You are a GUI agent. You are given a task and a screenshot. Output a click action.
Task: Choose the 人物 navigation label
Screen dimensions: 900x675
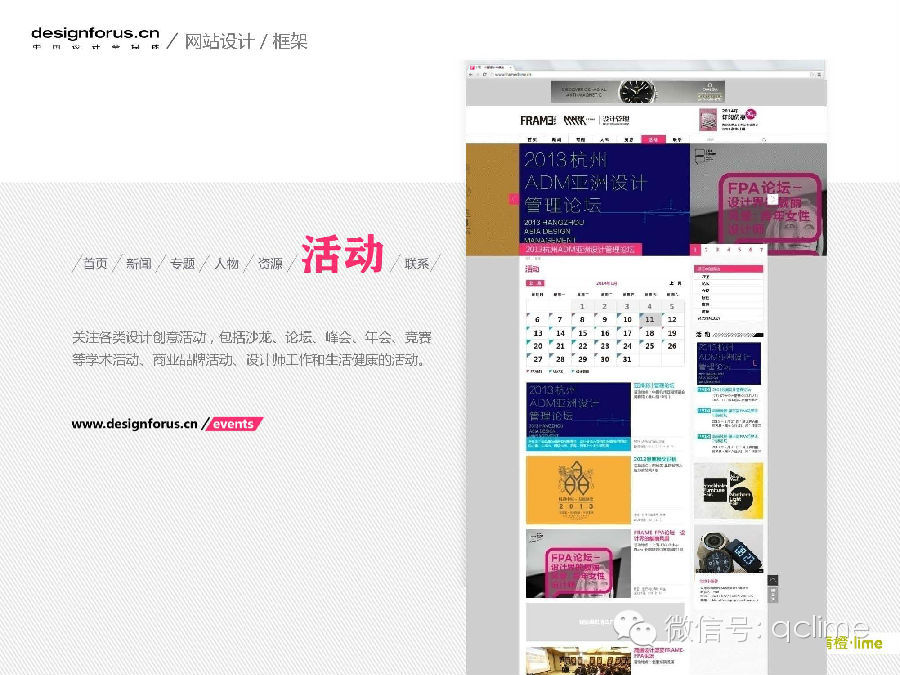pyautogui.click(x=226, y=263)
